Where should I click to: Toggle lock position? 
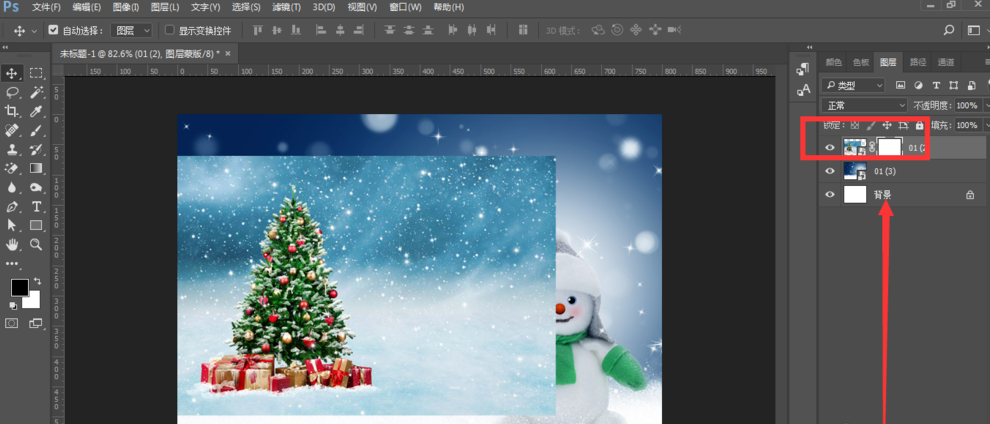tap(886, 126)
